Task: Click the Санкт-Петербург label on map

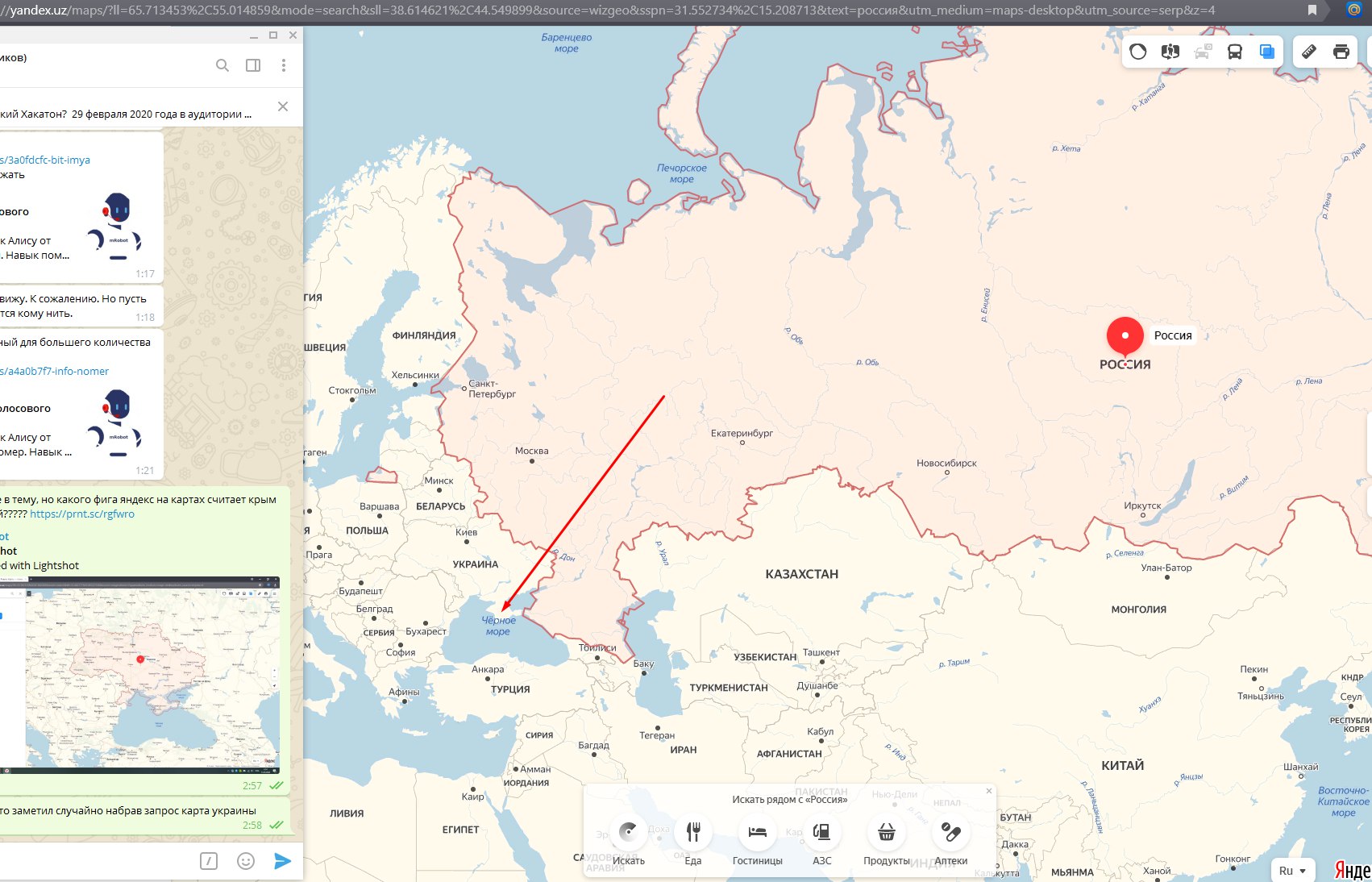Action: click(492, 389)
